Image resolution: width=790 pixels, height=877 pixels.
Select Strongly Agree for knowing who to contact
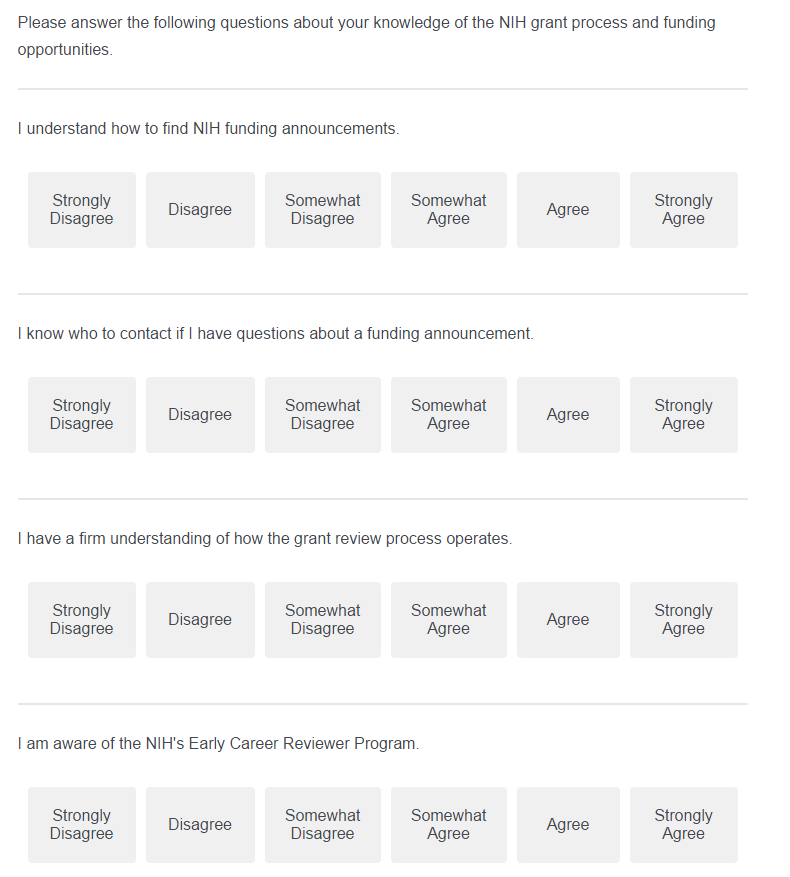click(683, 415)
